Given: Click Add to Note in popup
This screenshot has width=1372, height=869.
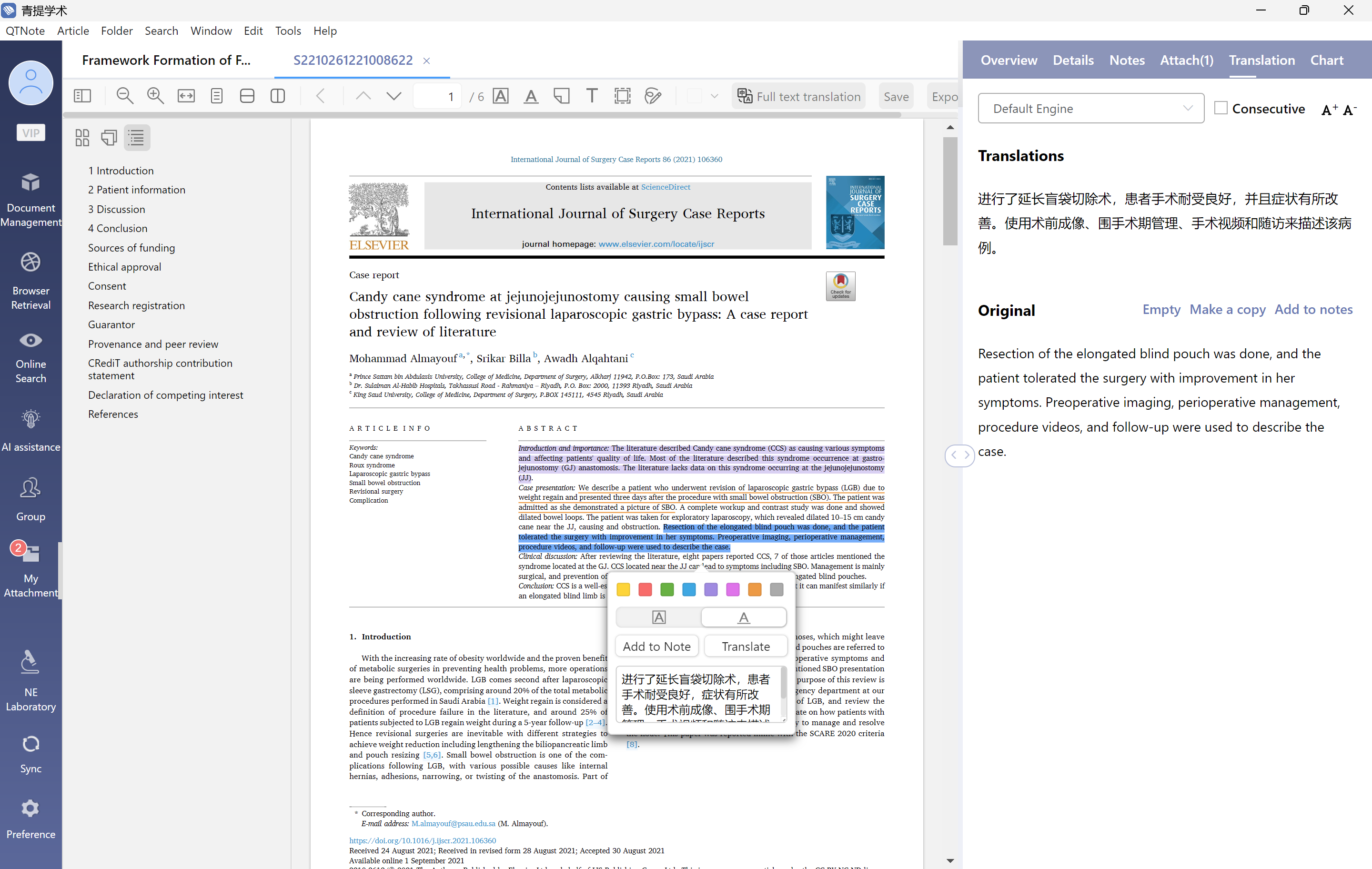Looking at the screenshot, I should tap(657, 646).
